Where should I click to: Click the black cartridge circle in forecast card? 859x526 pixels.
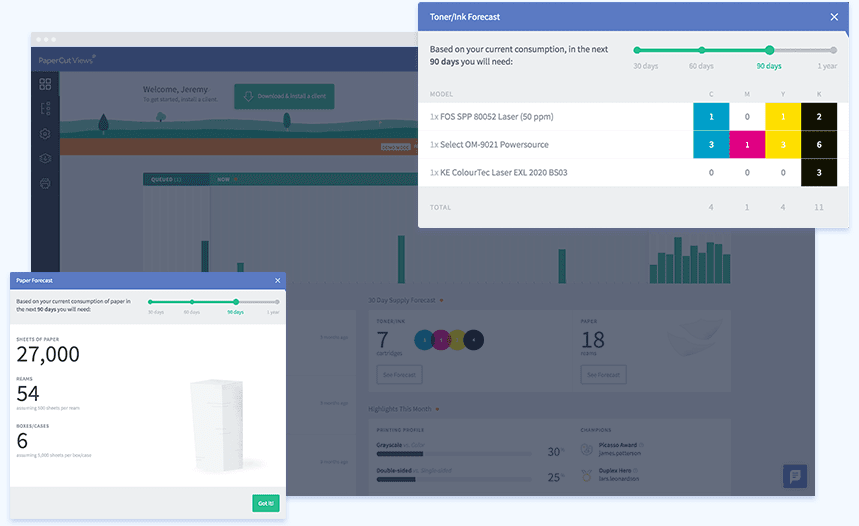coord(474,340)
